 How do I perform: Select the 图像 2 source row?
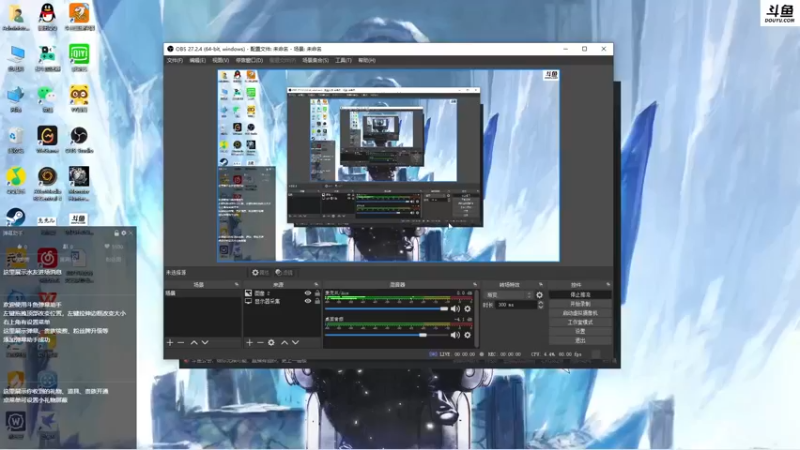(x=282, y=293)
